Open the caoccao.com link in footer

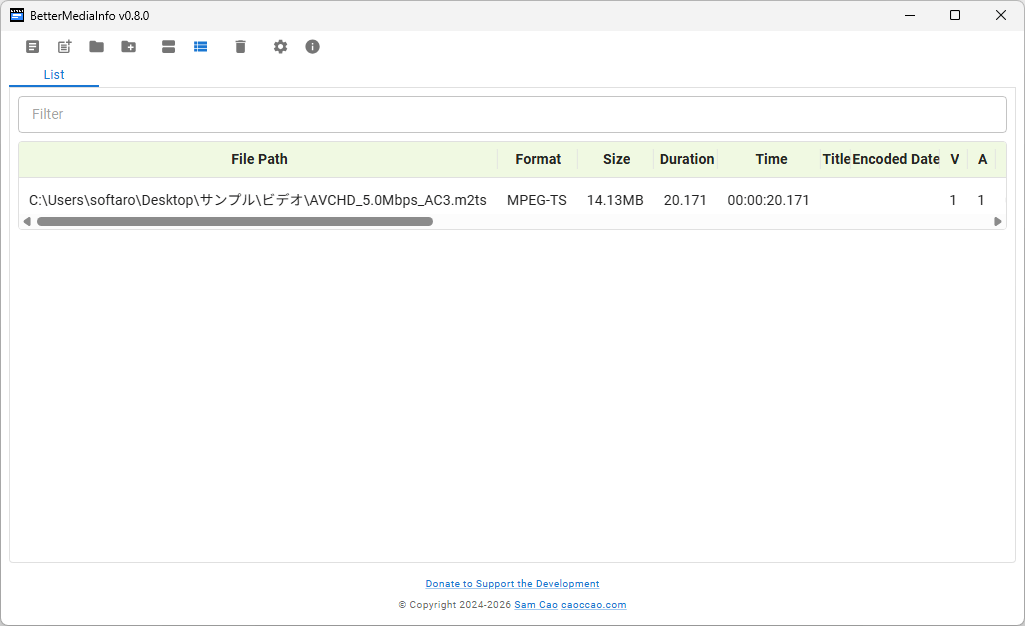click(593, 605)
